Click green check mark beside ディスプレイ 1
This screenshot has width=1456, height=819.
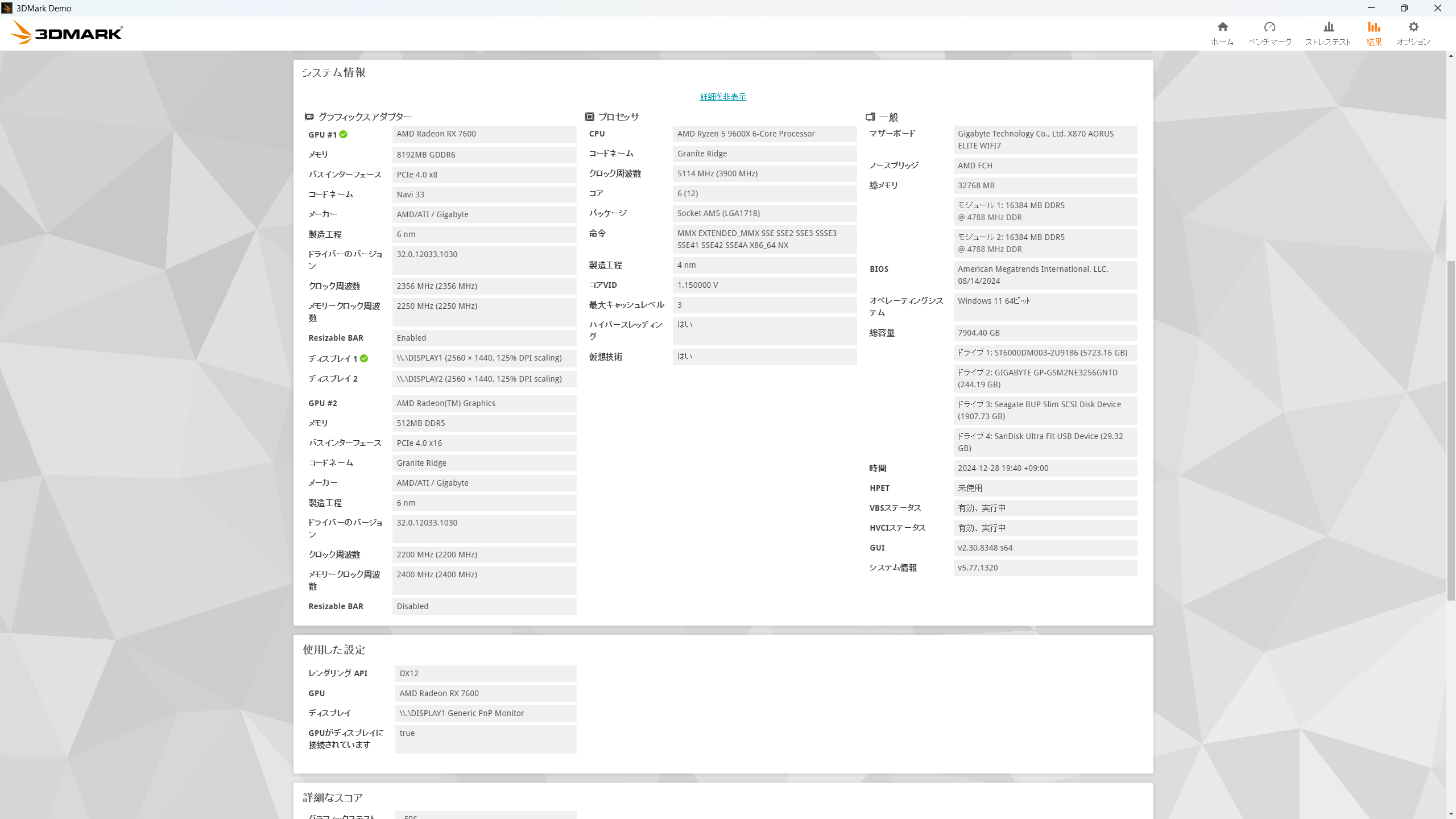[x=364, y=358]
